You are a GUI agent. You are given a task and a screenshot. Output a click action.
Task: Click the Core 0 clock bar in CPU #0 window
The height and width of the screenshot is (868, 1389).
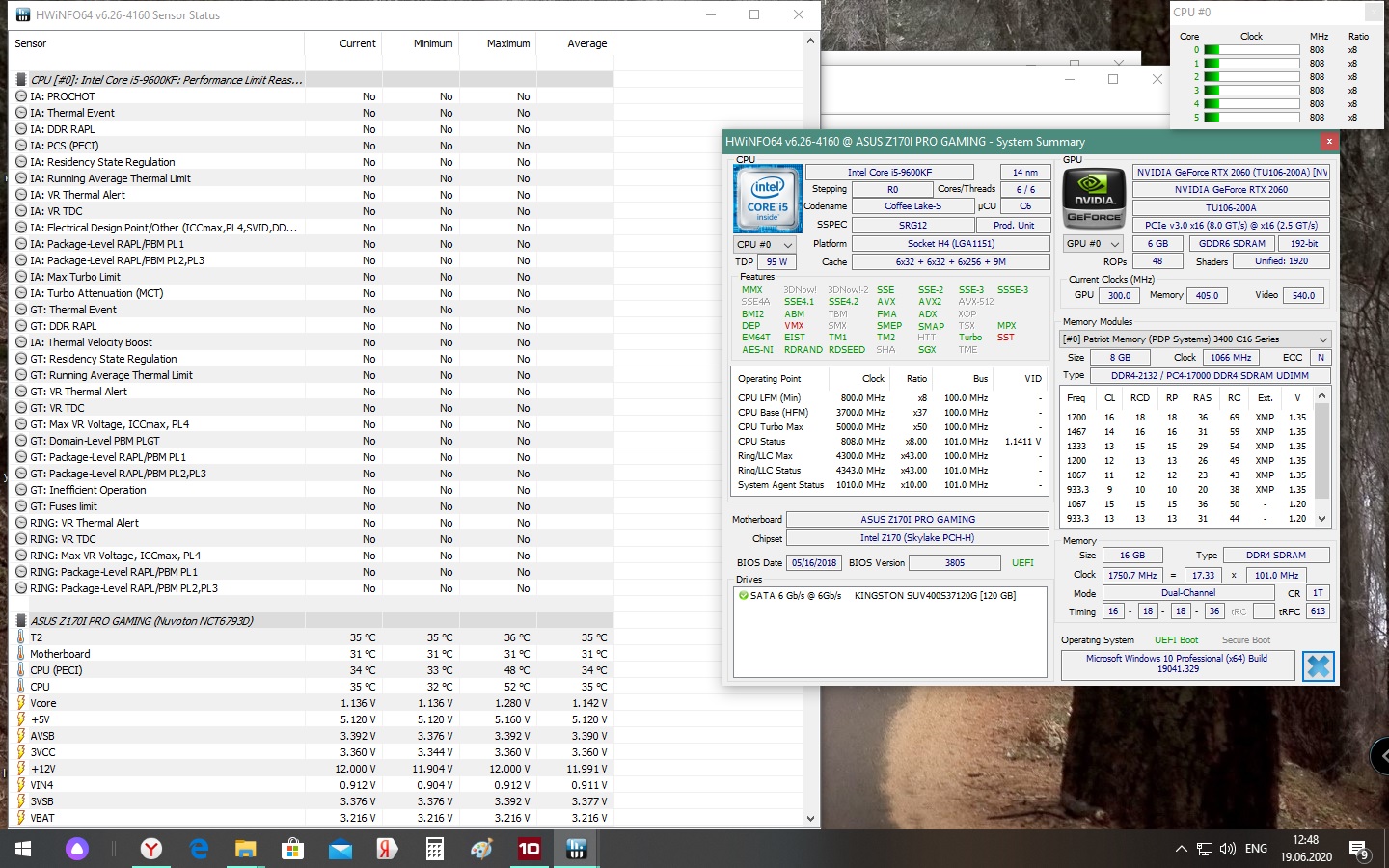point(1251,50)
